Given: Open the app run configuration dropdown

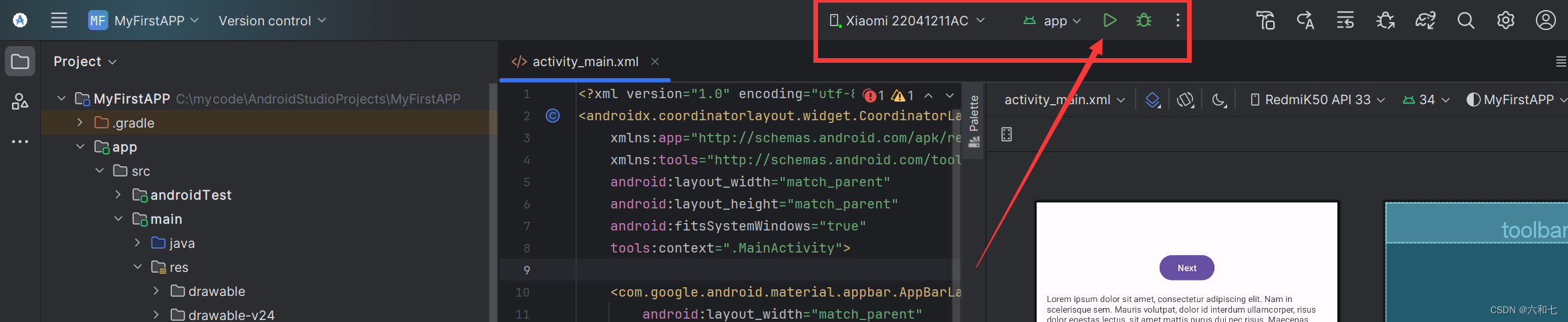Looking at the screenshot, I should 1052,21.
